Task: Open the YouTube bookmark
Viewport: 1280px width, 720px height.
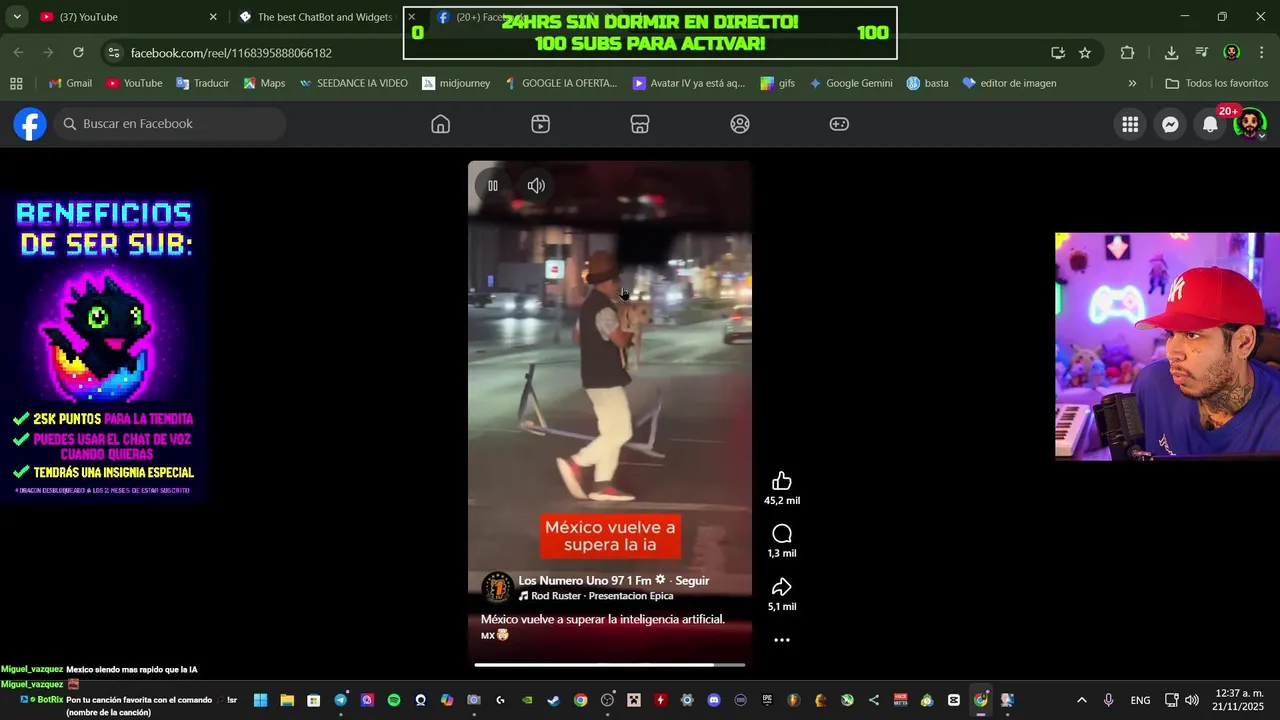Action: click(x=134, y=83)
